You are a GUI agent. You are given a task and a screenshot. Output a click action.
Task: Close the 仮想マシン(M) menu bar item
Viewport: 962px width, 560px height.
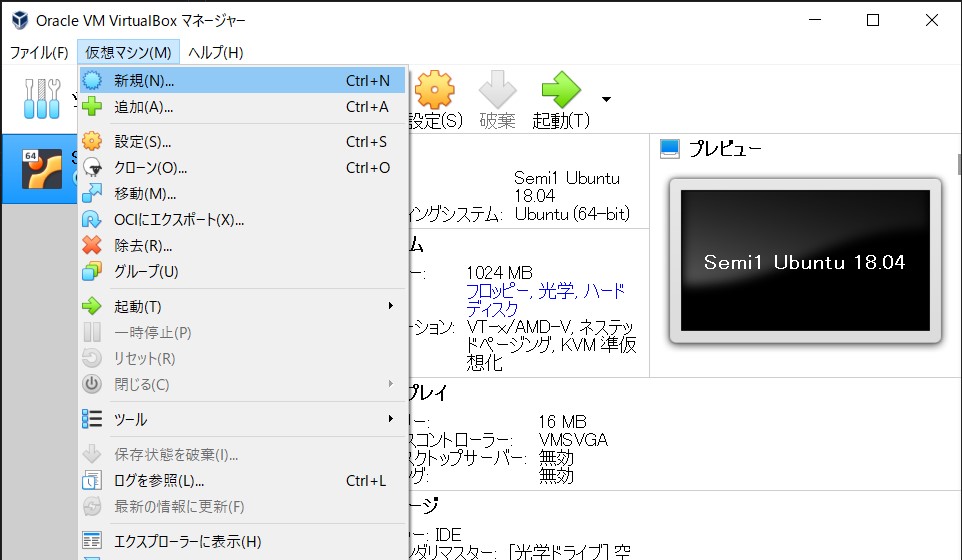[x=128, y=53]
